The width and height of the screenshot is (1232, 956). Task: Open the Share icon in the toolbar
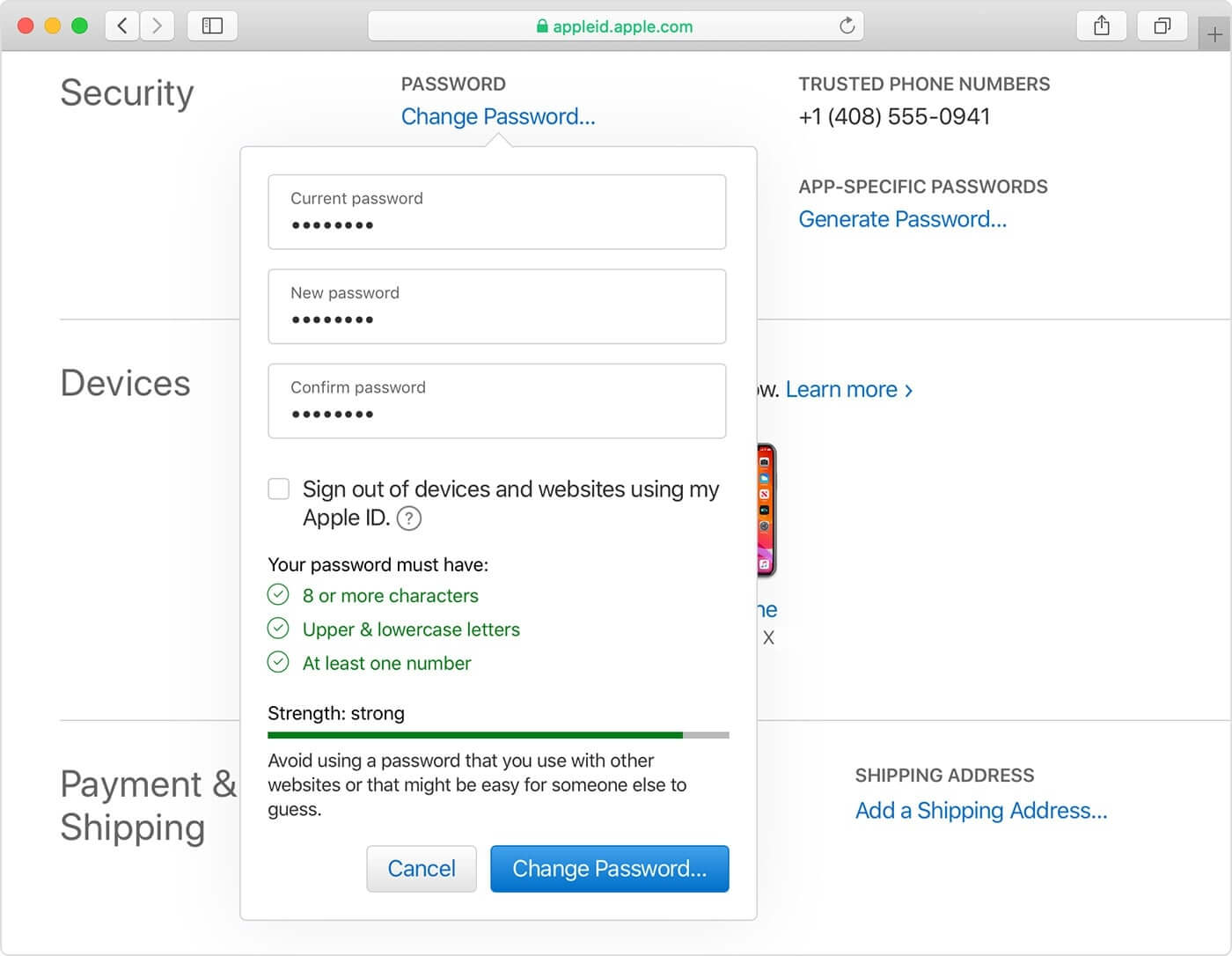click(x=1102, y=26)
